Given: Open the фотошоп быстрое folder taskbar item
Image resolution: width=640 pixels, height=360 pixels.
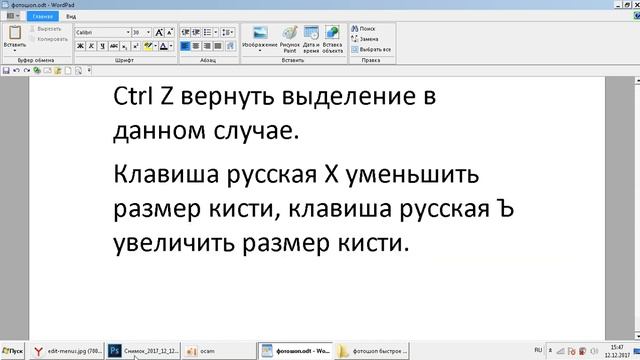Looking at the screenshot, I should tap(372, 351).
